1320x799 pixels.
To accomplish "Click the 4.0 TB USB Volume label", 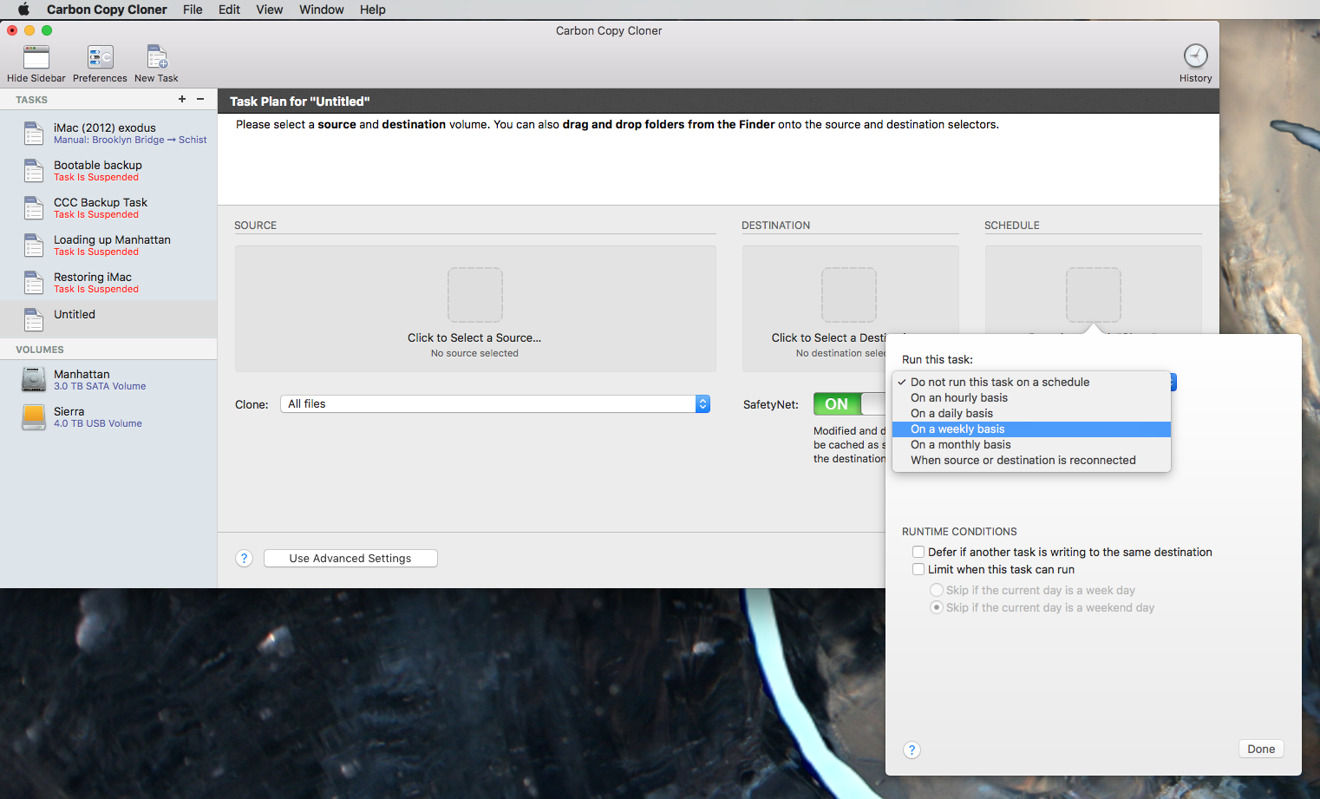I will [98, 423].
